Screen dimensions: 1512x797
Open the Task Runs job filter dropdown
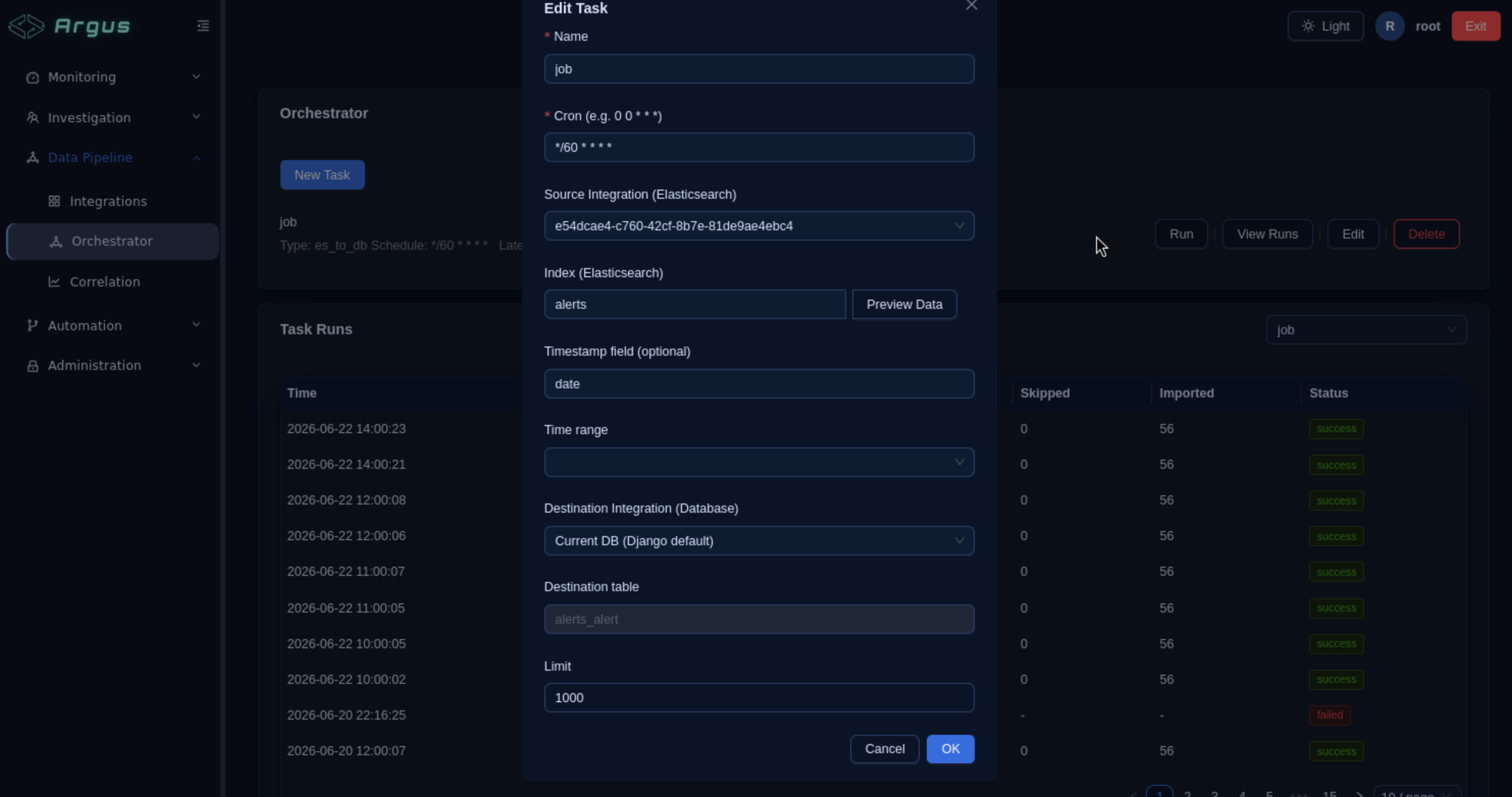1366,330
